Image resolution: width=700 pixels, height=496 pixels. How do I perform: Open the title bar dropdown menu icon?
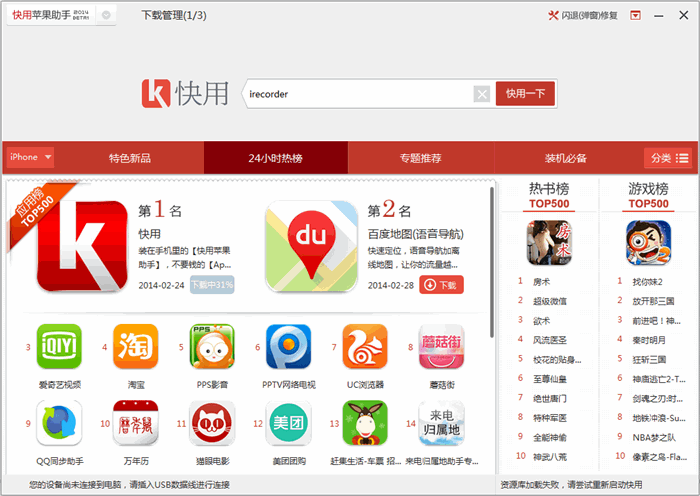635,16
